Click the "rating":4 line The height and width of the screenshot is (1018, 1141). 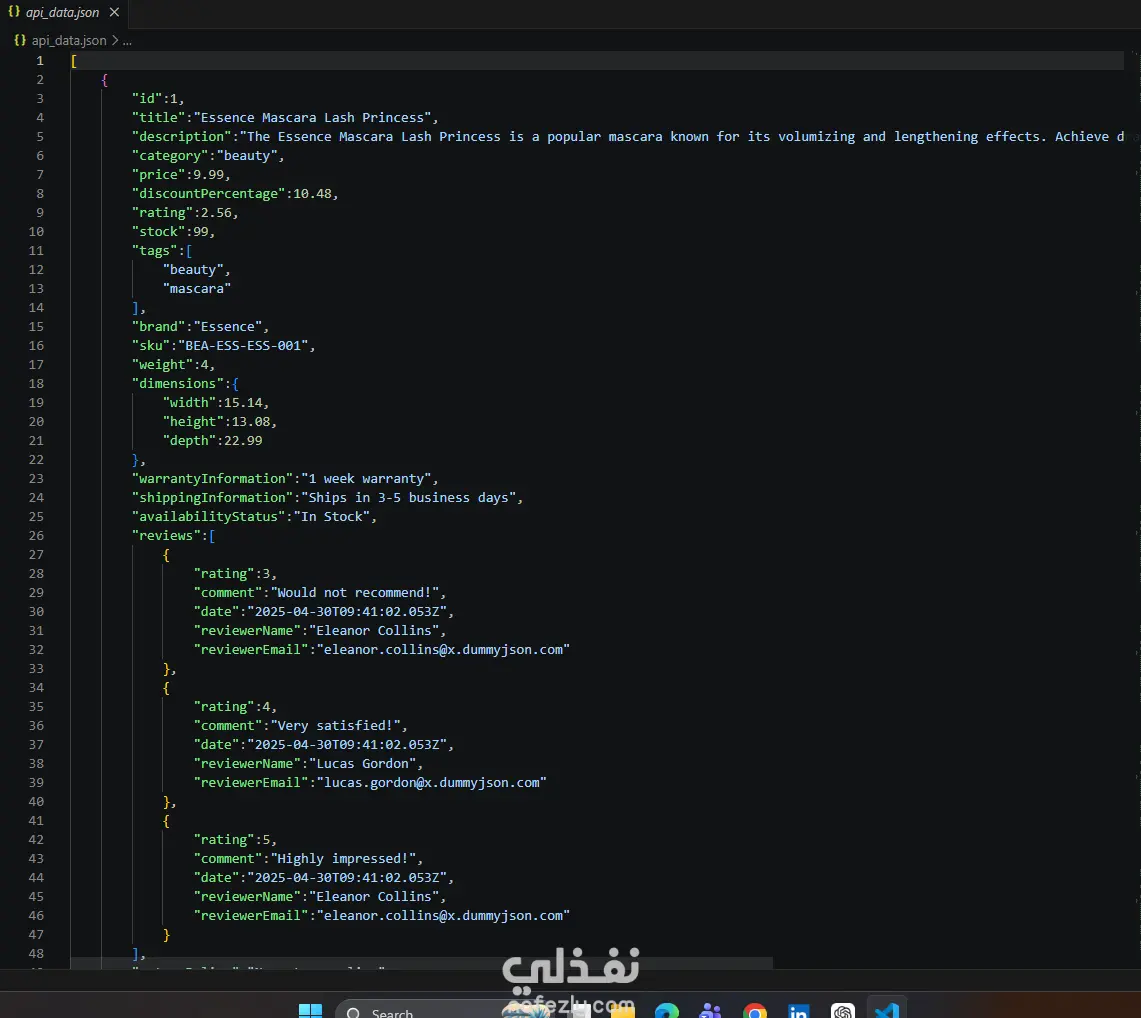[x=235, y=707]
